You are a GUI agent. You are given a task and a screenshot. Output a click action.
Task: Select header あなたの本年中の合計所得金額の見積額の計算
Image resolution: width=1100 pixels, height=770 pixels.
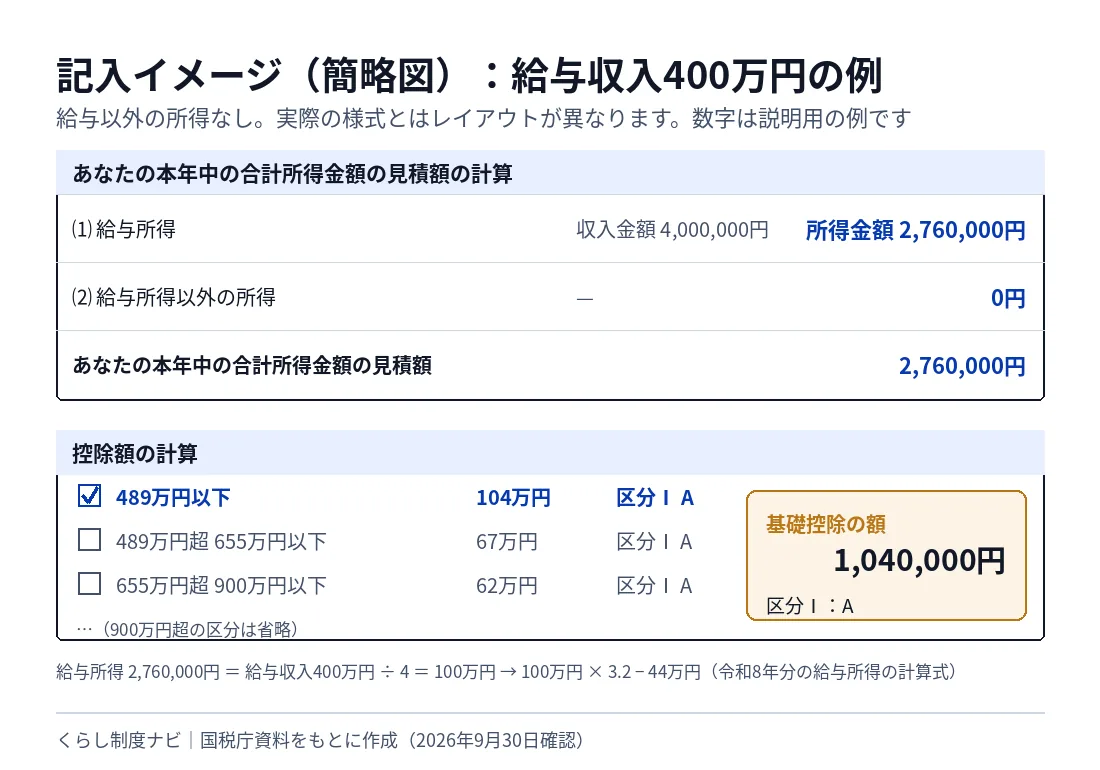point(293,173)
